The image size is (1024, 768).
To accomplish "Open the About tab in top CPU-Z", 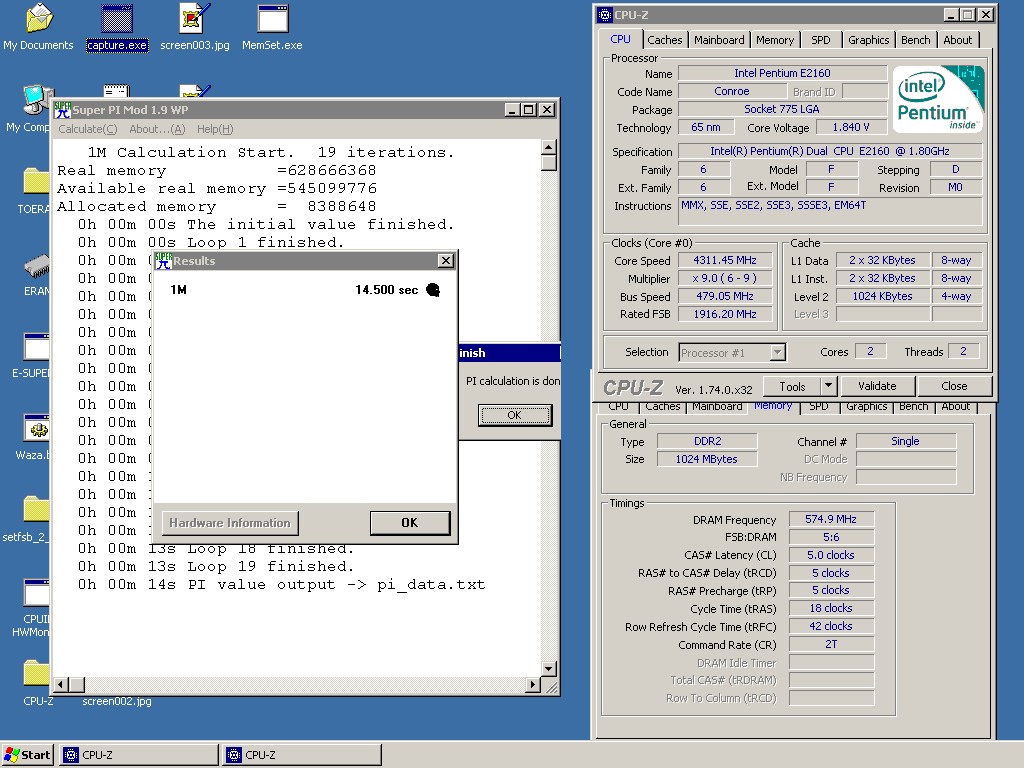I will coord(957,40).
